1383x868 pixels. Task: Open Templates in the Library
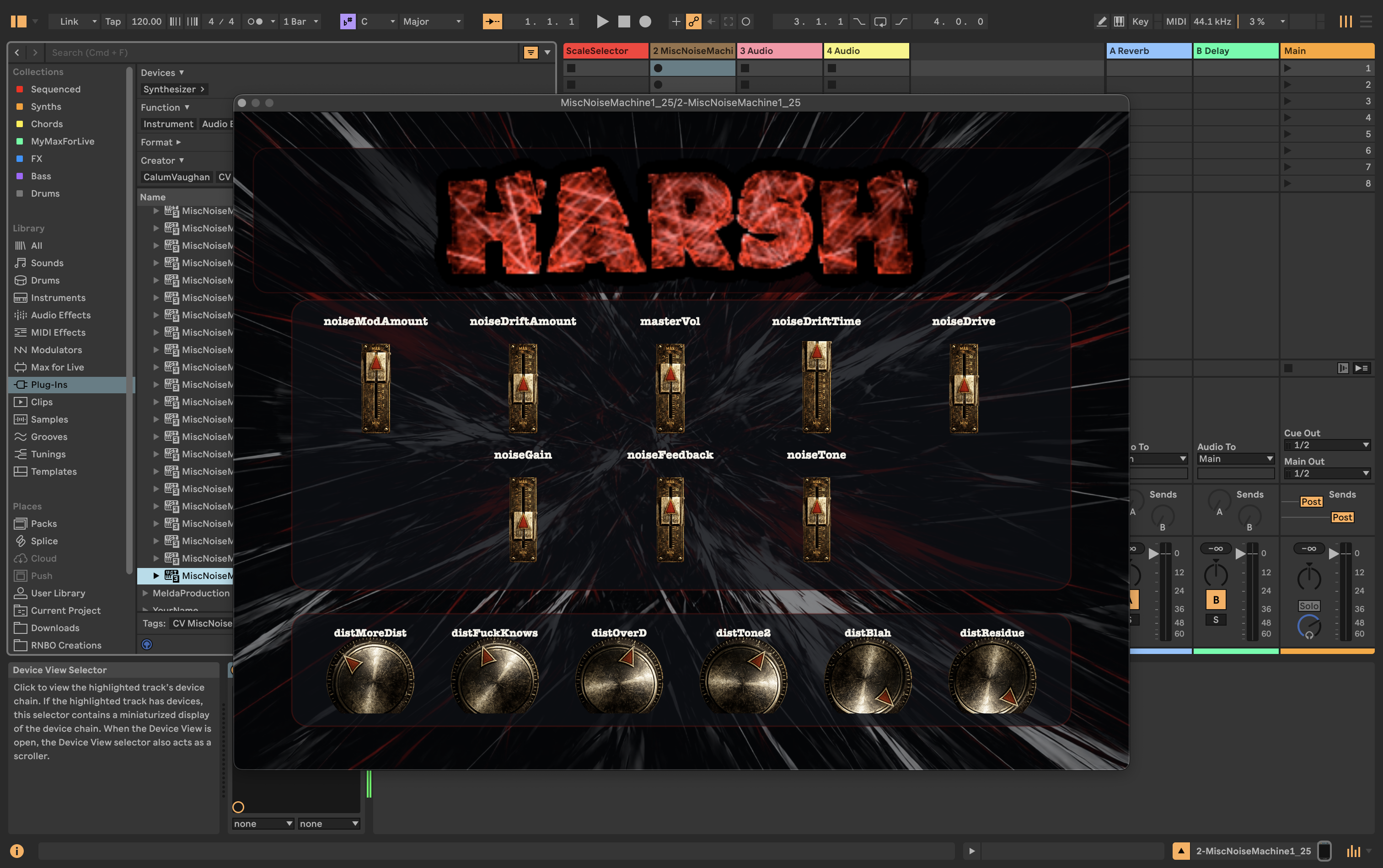(x=54, y=472)
